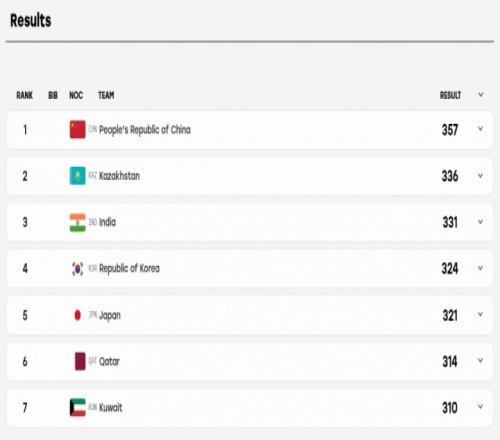The image size is (500, 440).
Task: Toggle the expand-all chevron beside RESULT header
Action: (x=481, y=95)
